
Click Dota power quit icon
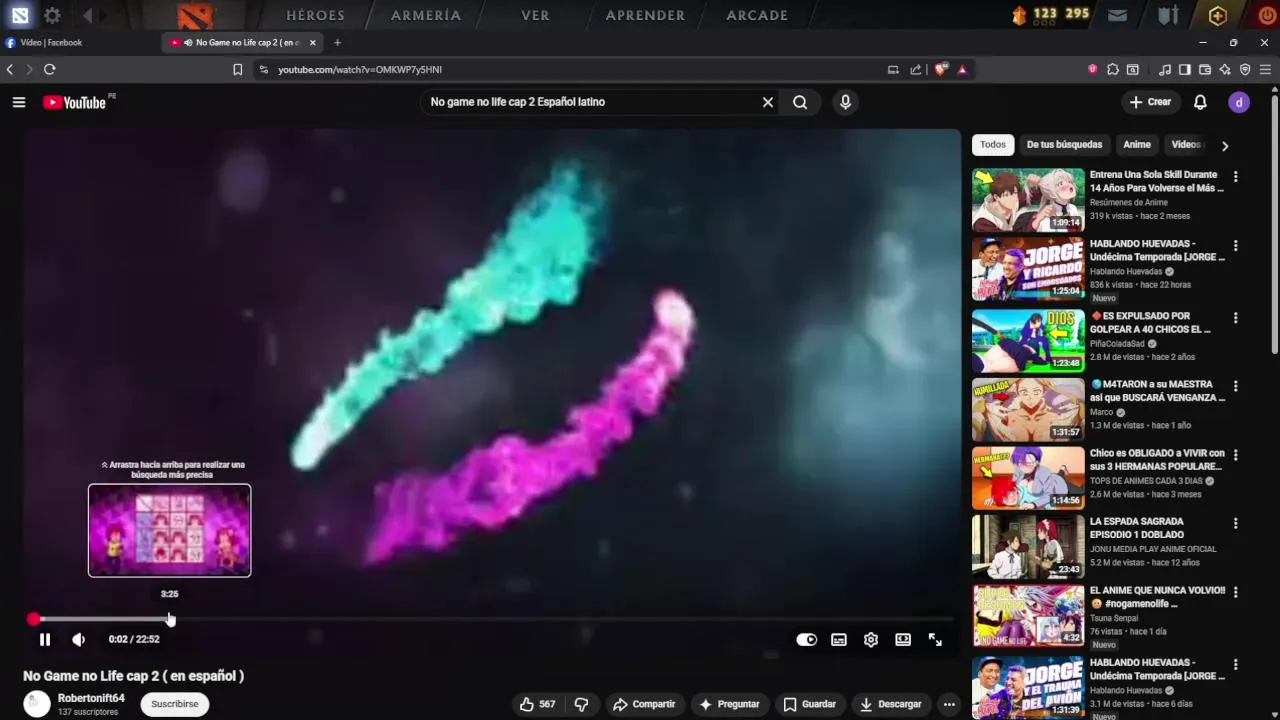[1266, 15]
